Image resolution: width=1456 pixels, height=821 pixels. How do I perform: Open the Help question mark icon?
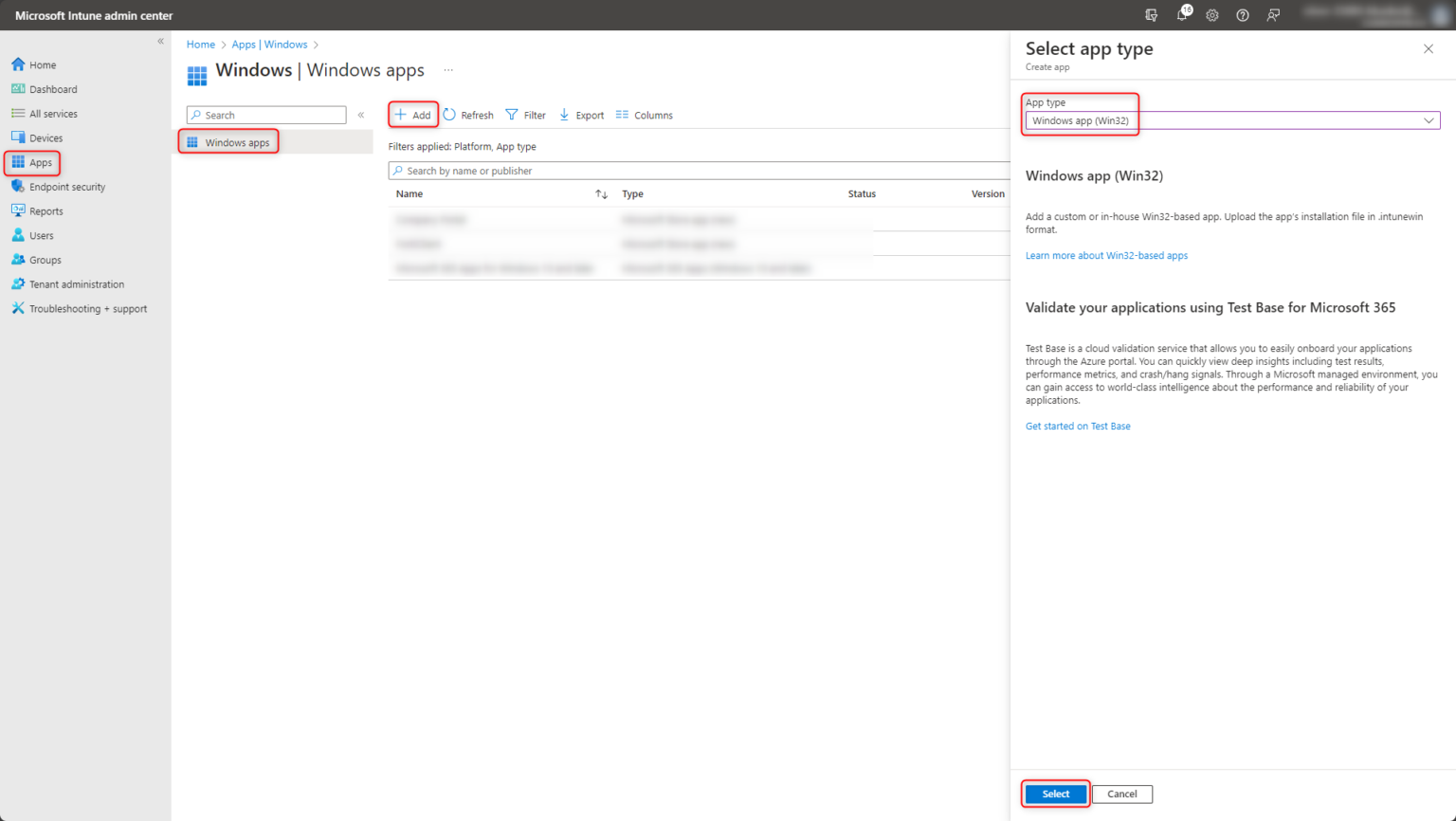pyautogui.click(x=1243, y=15)
